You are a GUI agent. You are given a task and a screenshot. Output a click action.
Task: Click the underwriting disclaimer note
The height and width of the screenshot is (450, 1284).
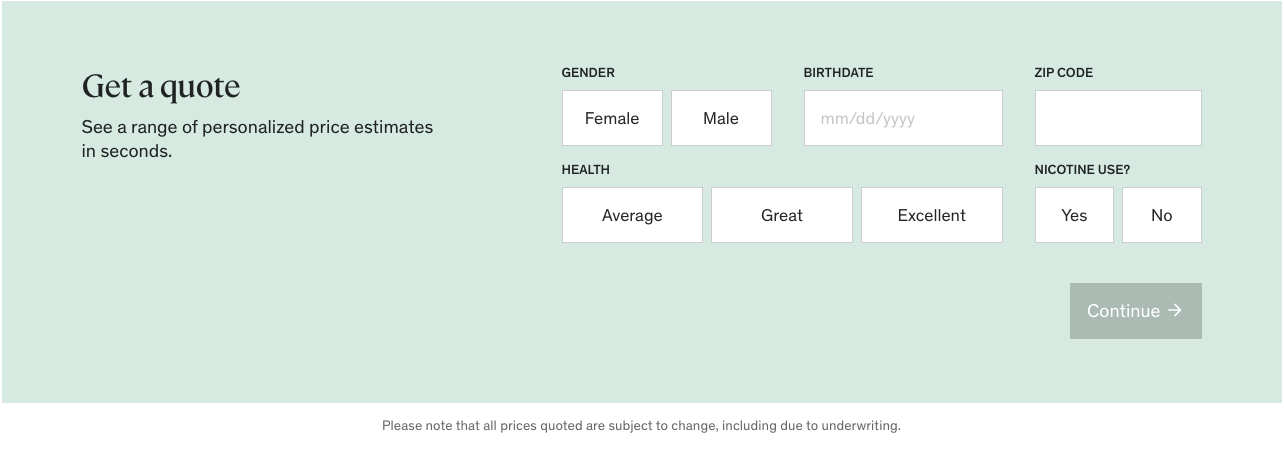641,426
